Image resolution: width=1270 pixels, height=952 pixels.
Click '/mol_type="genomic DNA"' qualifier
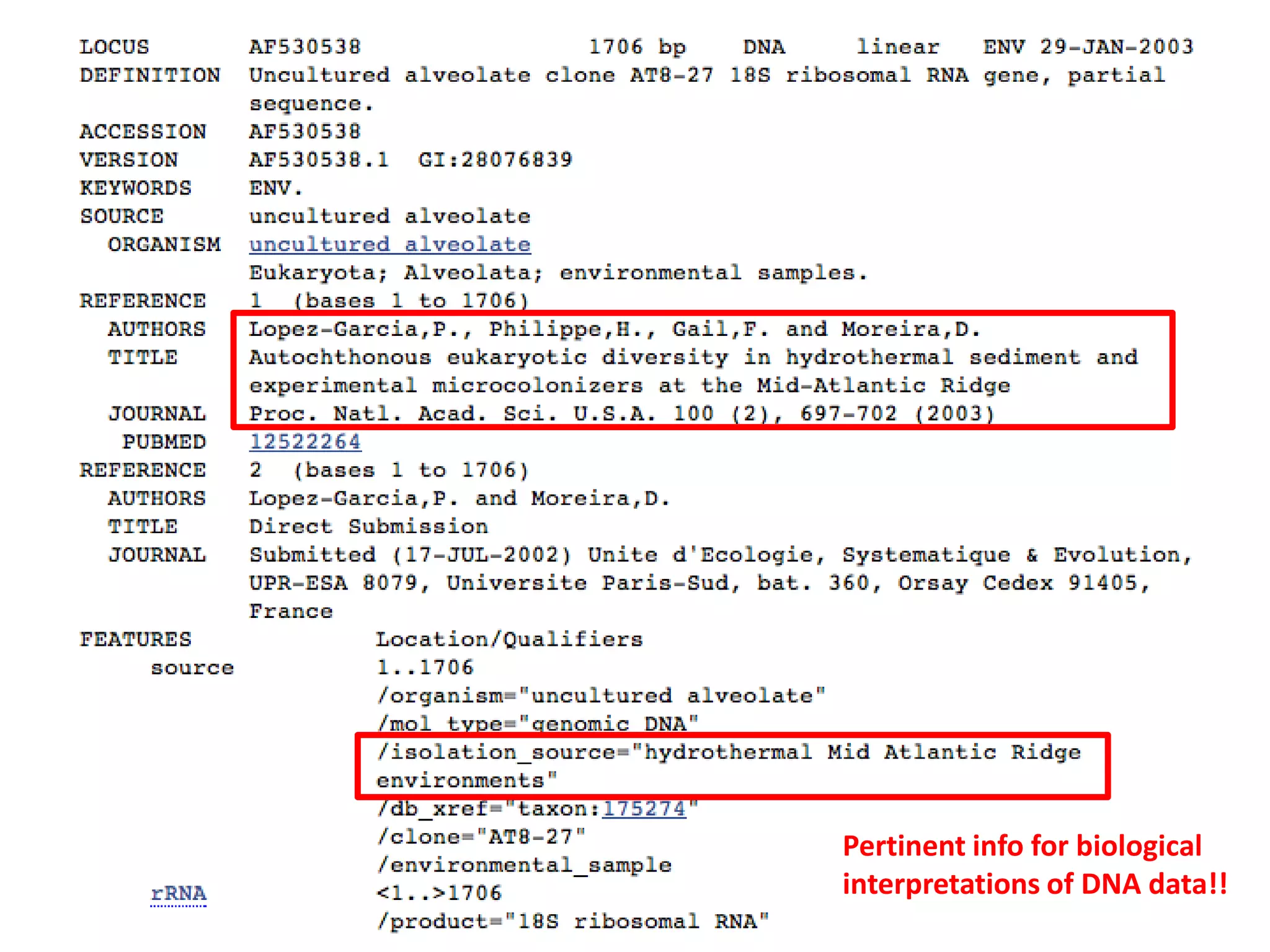tap(538, 725)
